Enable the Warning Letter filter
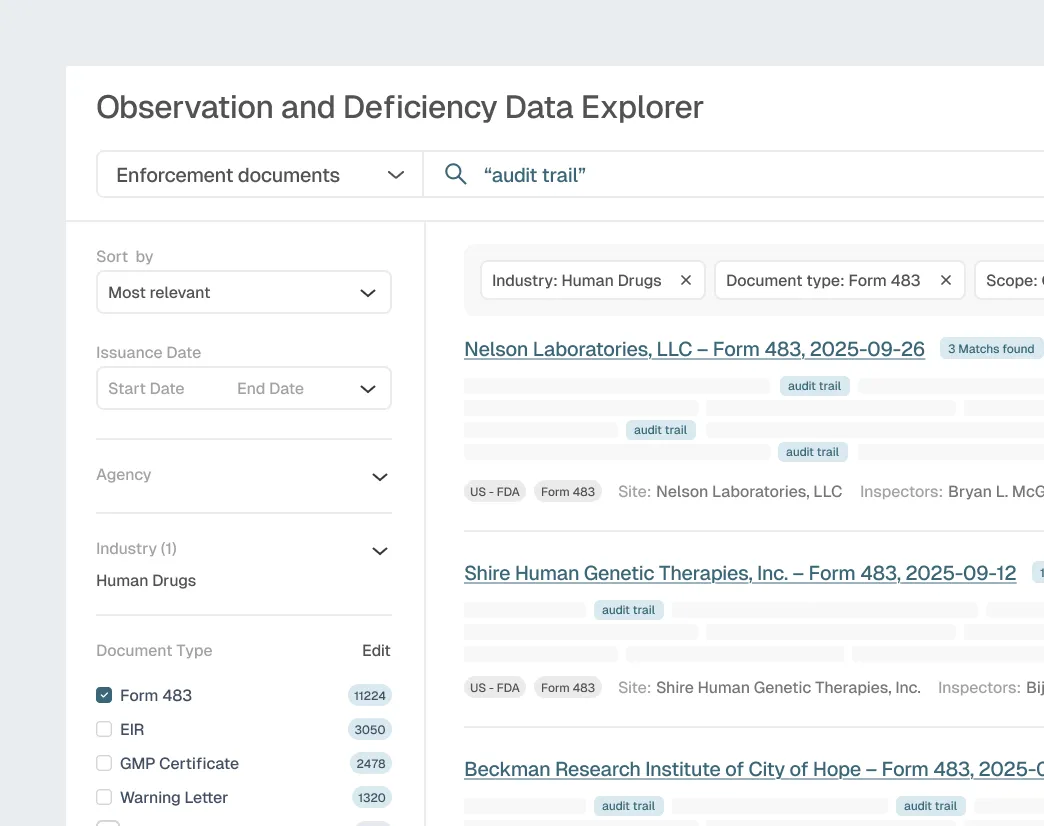1044x826 pixels. point(104,797)
